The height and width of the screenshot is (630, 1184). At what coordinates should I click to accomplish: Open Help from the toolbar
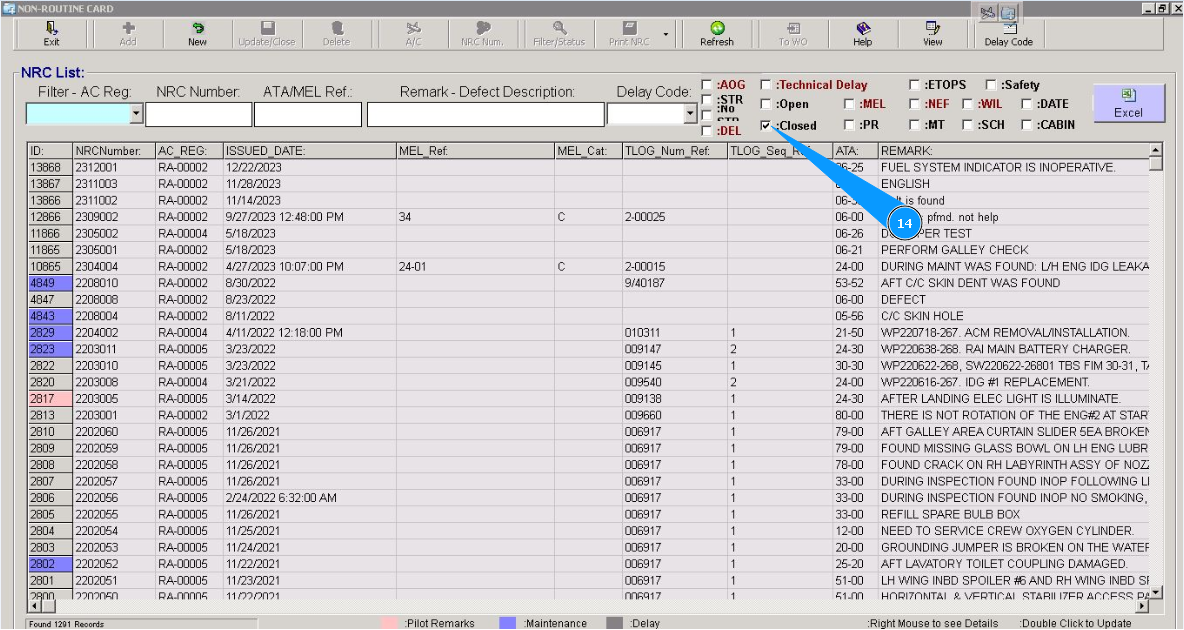862,34
